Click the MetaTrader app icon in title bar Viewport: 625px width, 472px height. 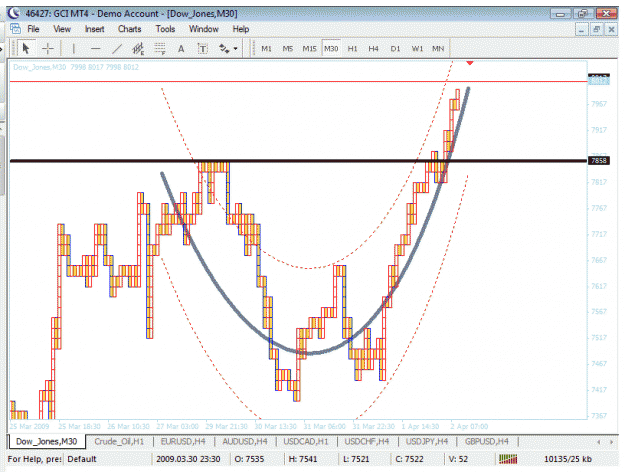(x=14, y=13)
